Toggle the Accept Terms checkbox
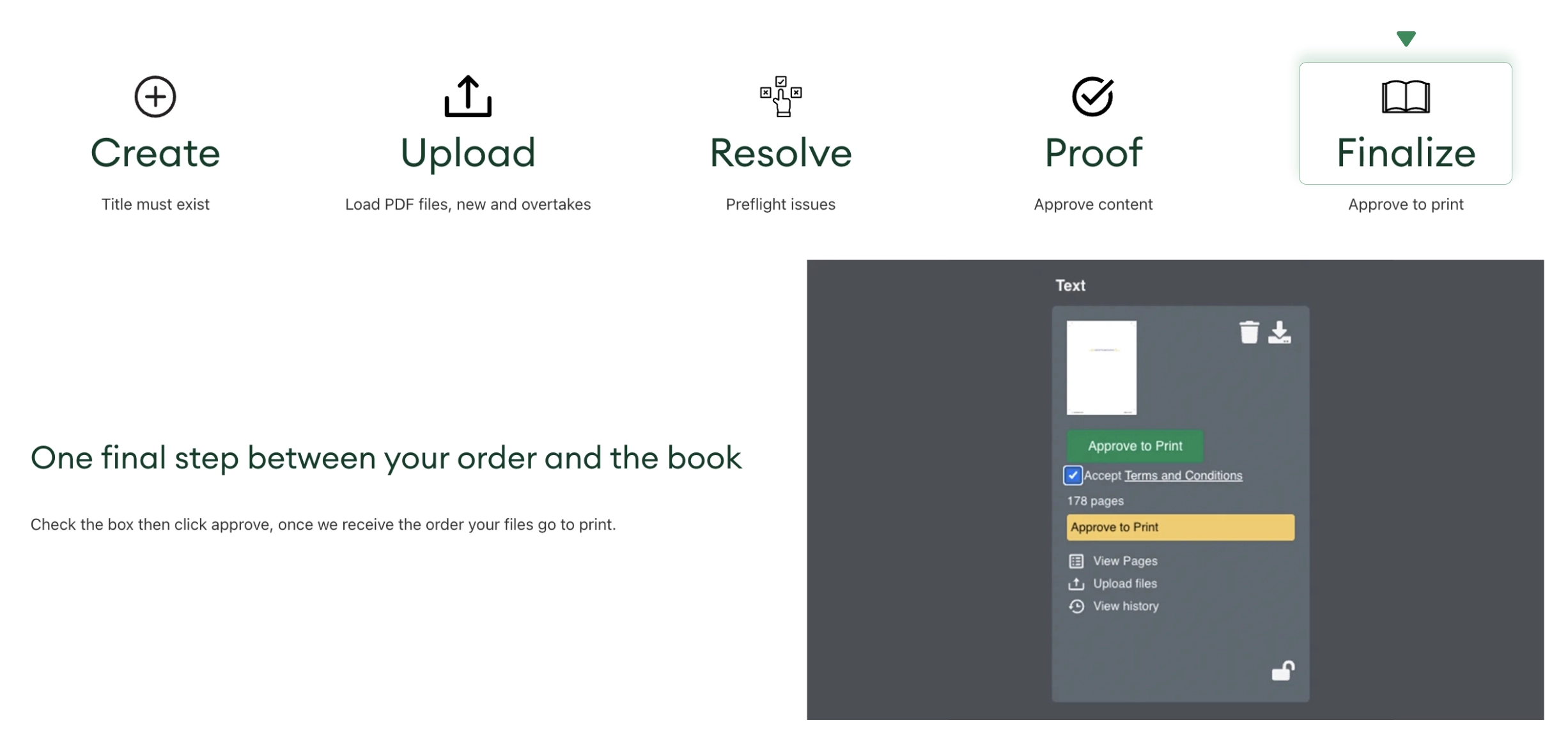The image size is (1568, 745). click(1073, 475)
